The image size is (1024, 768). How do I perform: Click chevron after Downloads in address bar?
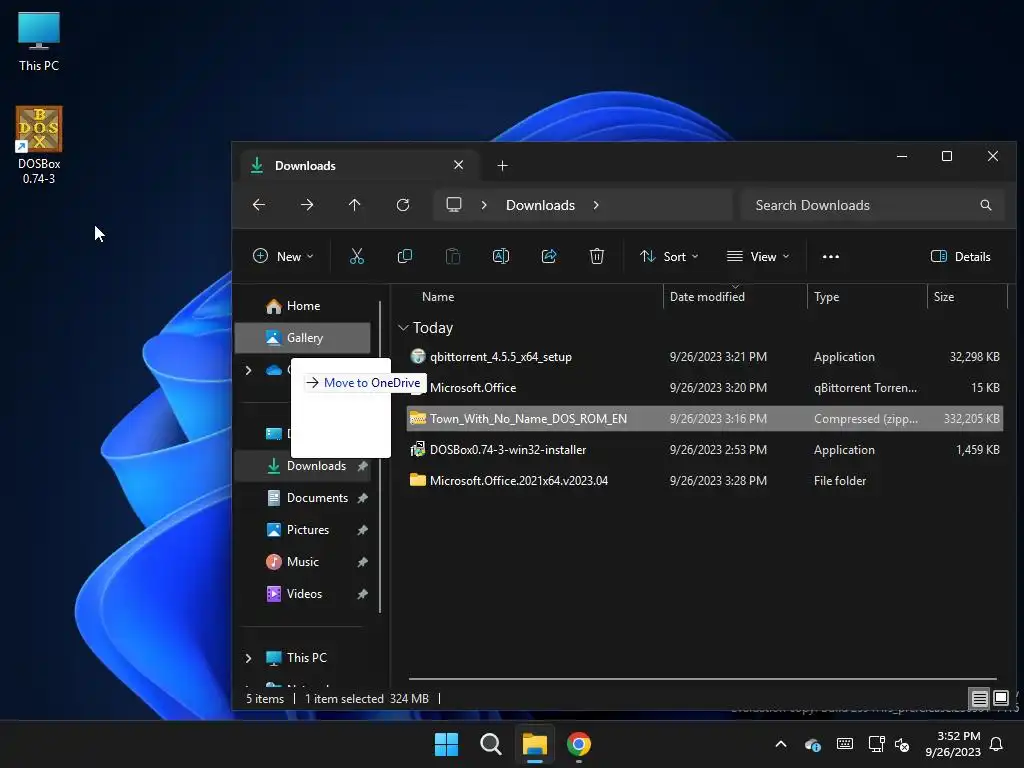[x=596, y=205]
